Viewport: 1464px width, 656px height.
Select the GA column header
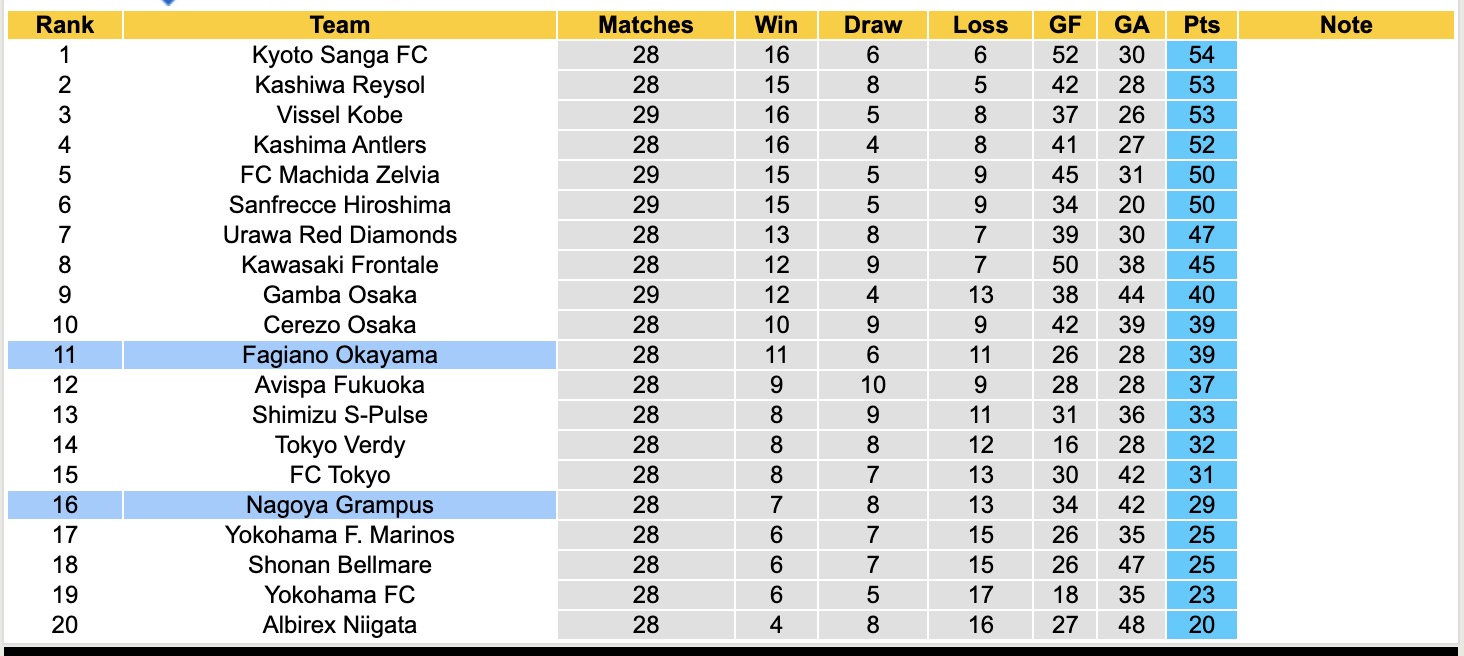(1131, 25)
